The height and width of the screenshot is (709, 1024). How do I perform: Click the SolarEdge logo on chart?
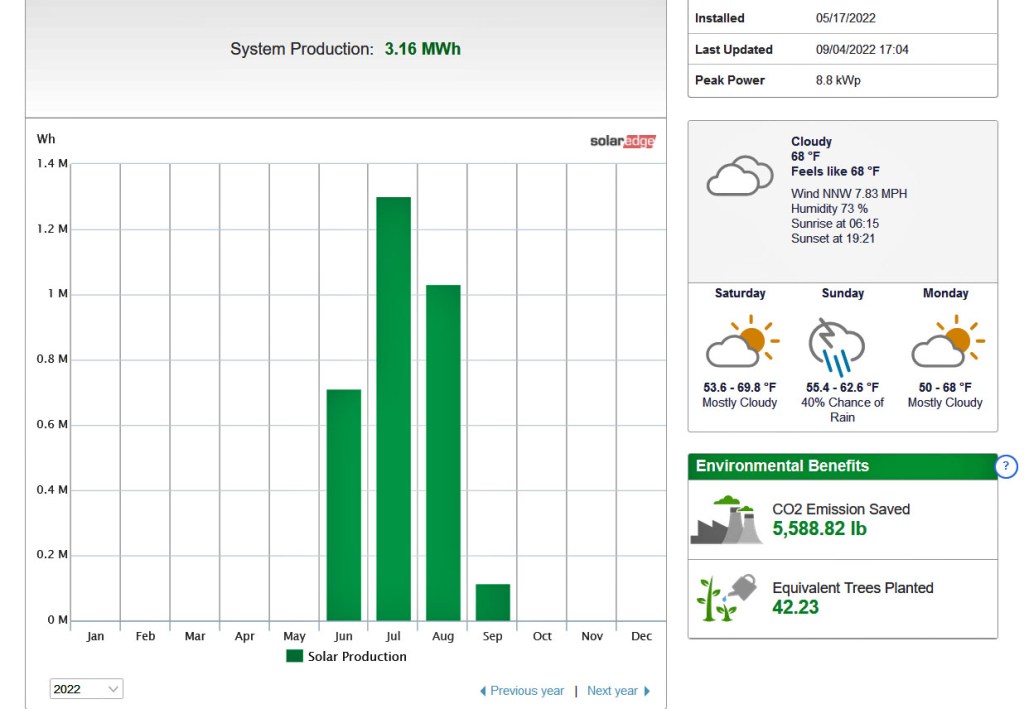[622, 141]
